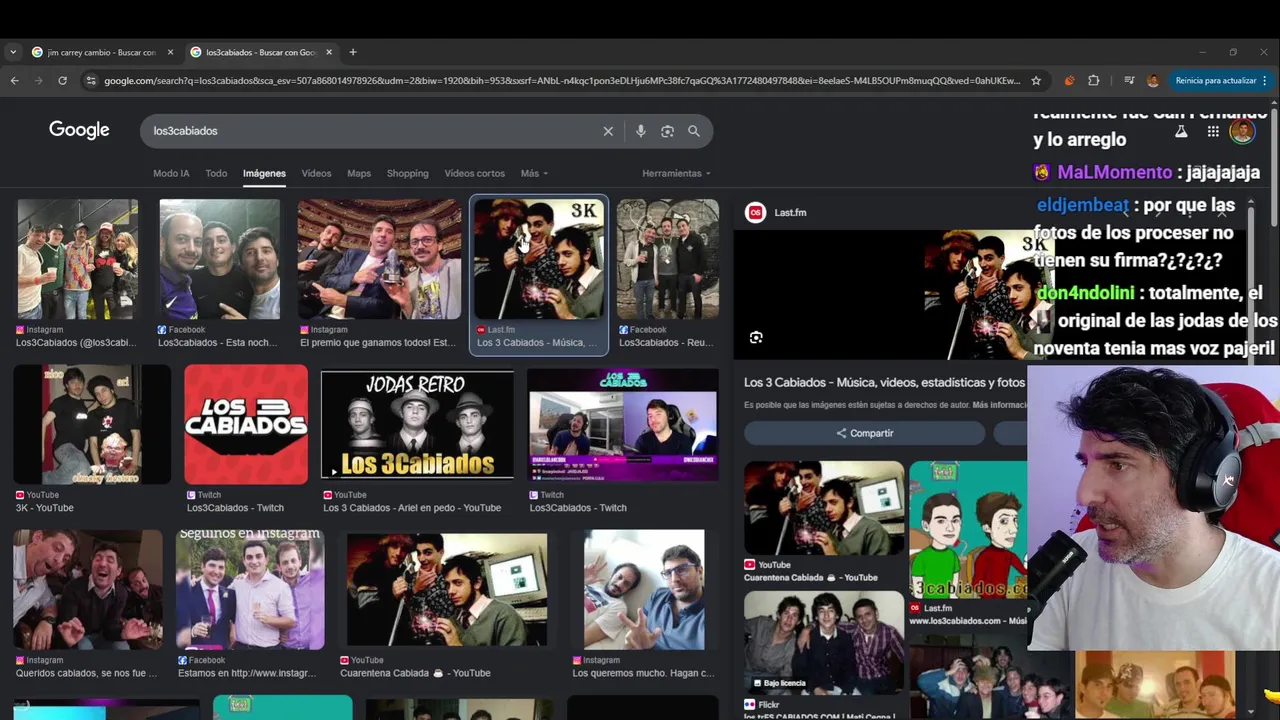
Task: Open the Instagram '@los3cabi...' group photo
Action: [x=77, y=259]
